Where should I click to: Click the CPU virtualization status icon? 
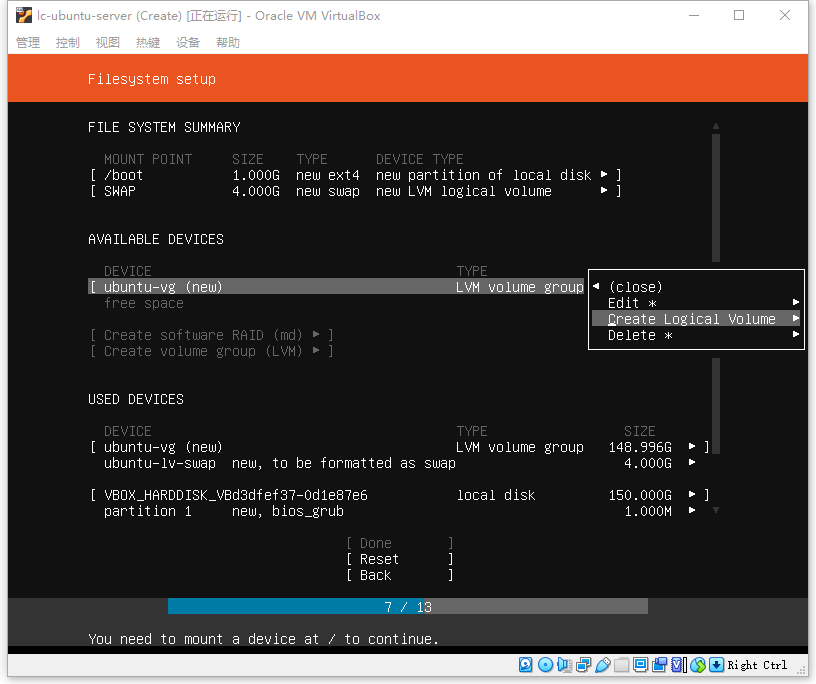pos(678,665)
